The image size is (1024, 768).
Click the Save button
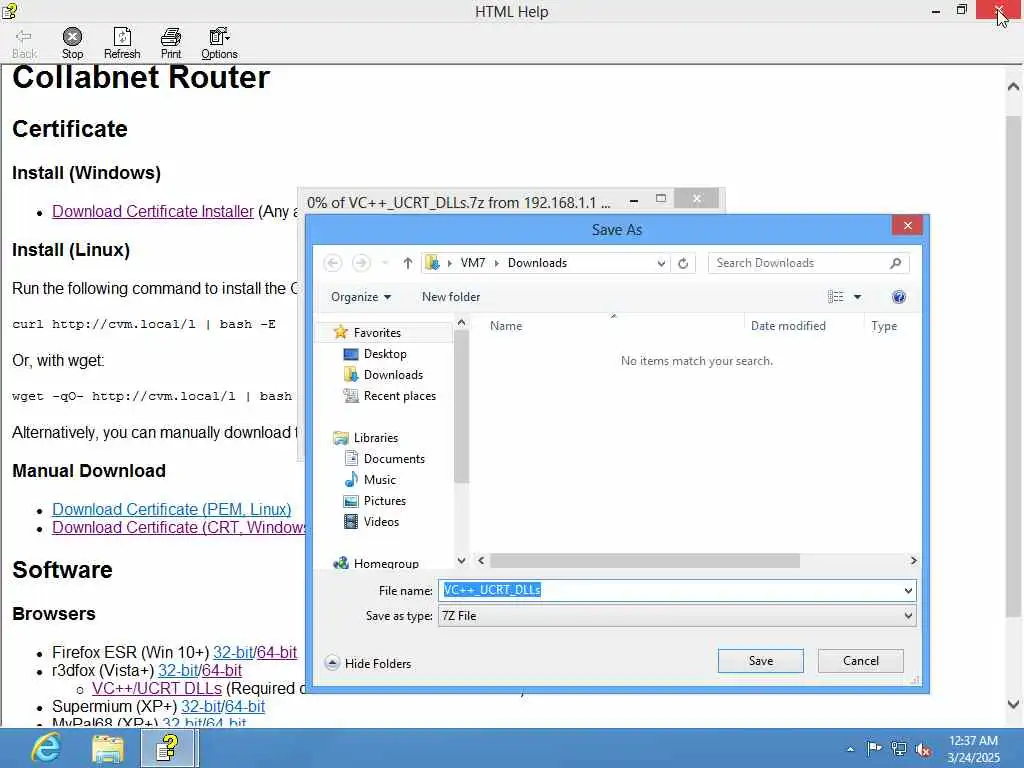coord(761,661)
